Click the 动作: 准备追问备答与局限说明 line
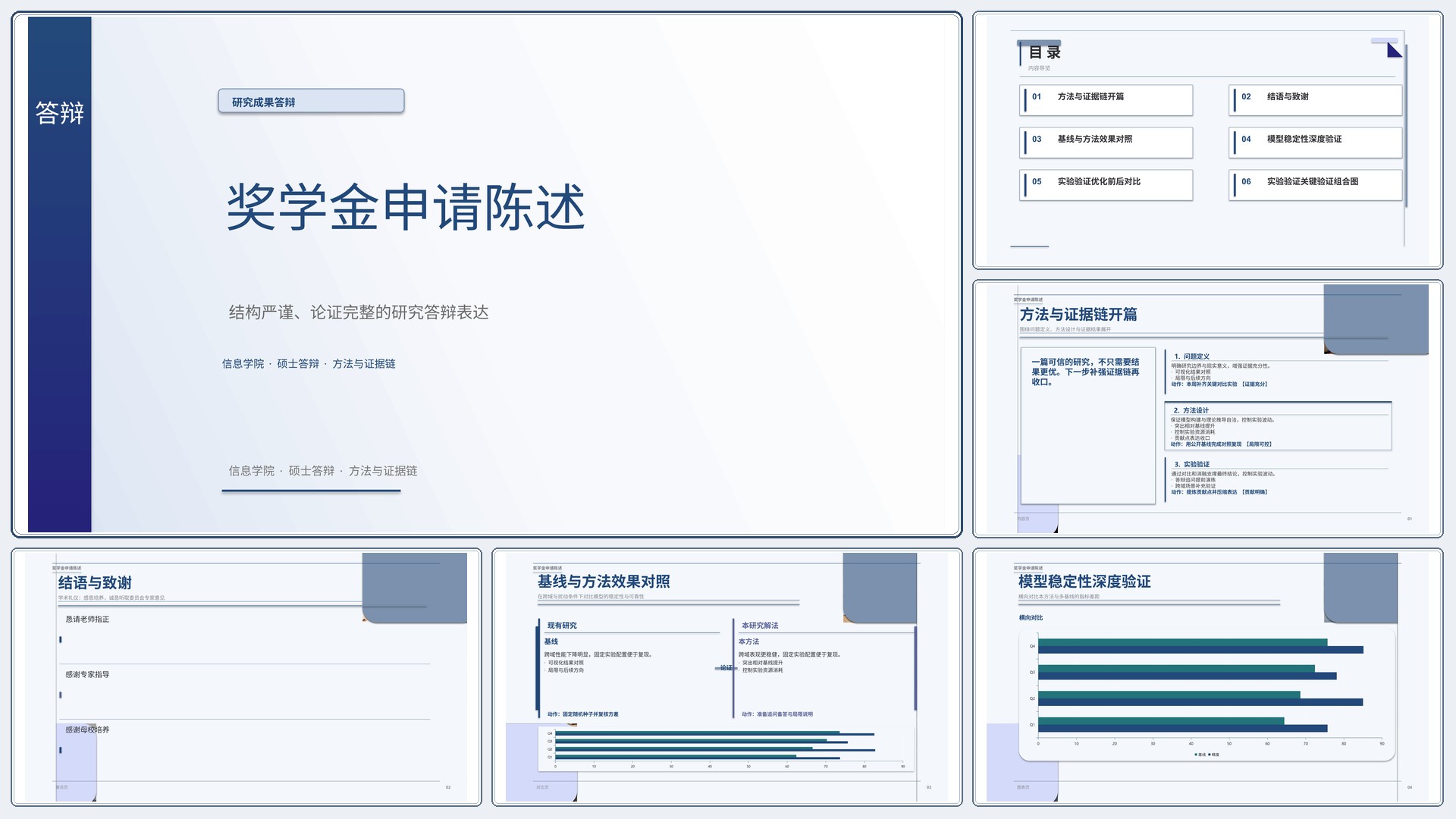1456x819 pixels. pos(777,714)
